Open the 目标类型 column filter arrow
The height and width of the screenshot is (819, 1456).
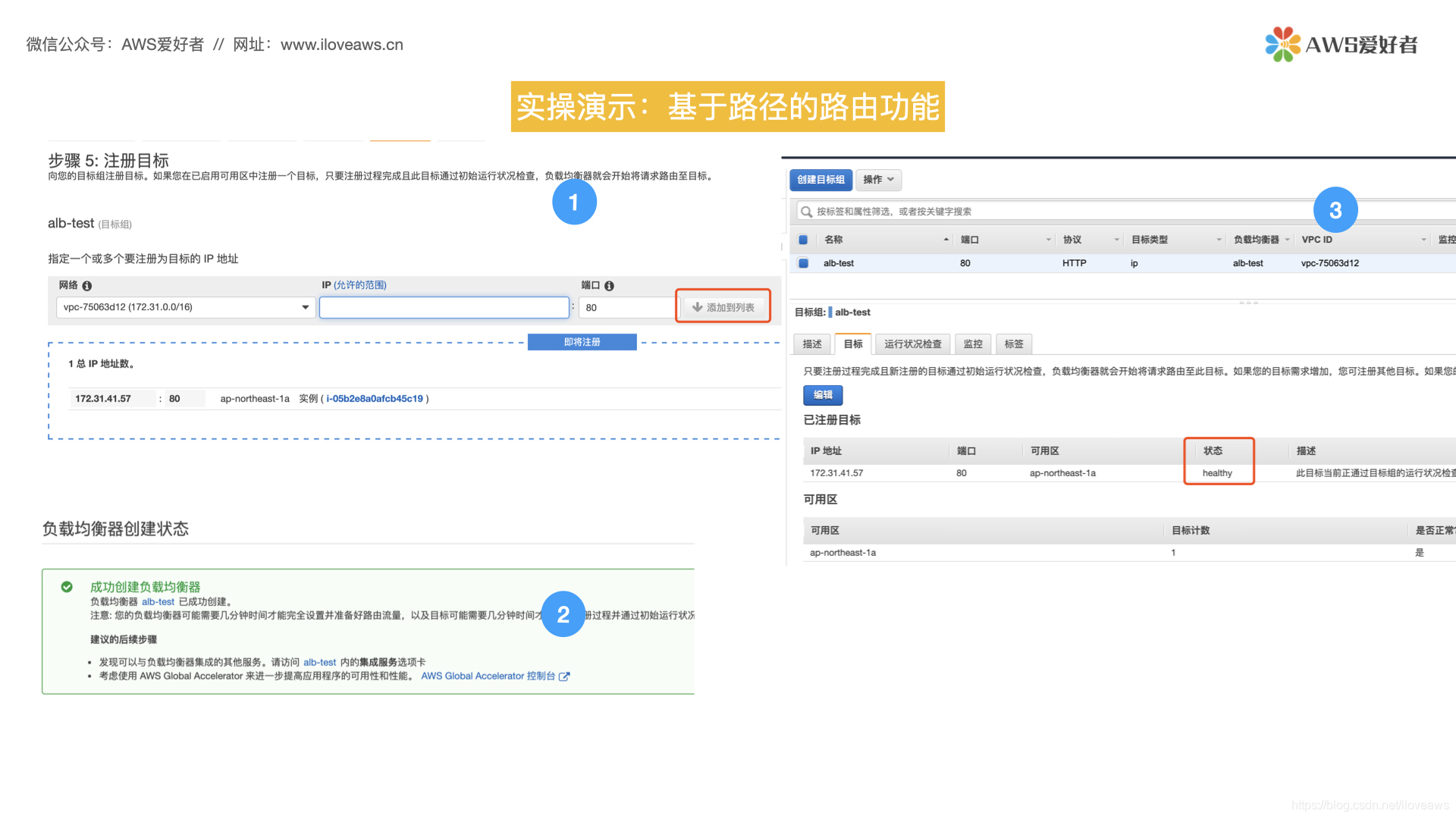1219,240
